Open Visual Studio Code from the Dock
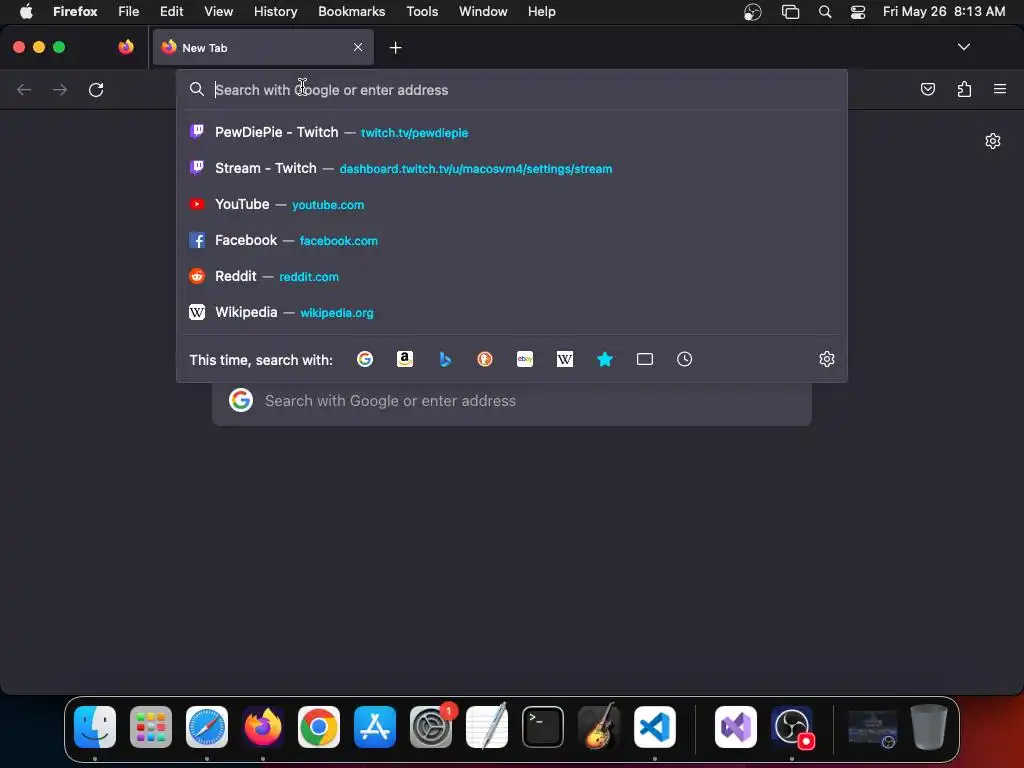This screenshot has height=768, width=1024. click(655, 727)
